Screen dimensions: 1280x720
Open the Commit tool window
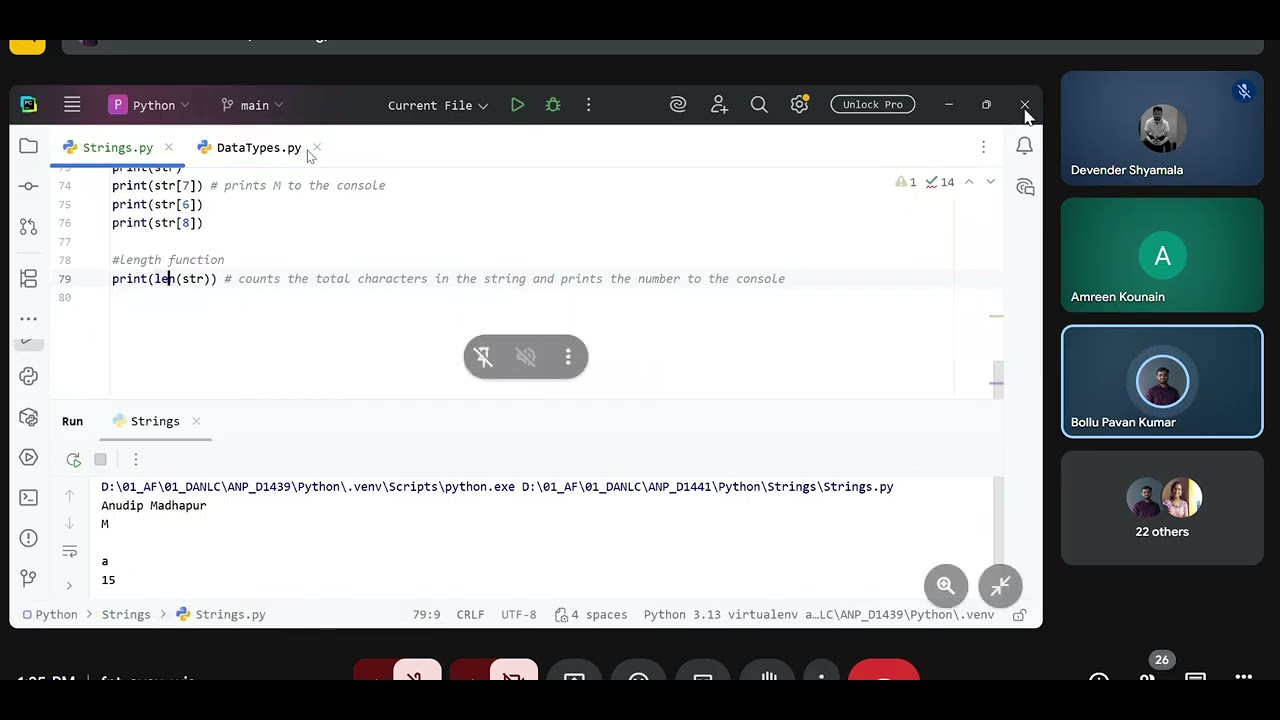click(28, 186)
